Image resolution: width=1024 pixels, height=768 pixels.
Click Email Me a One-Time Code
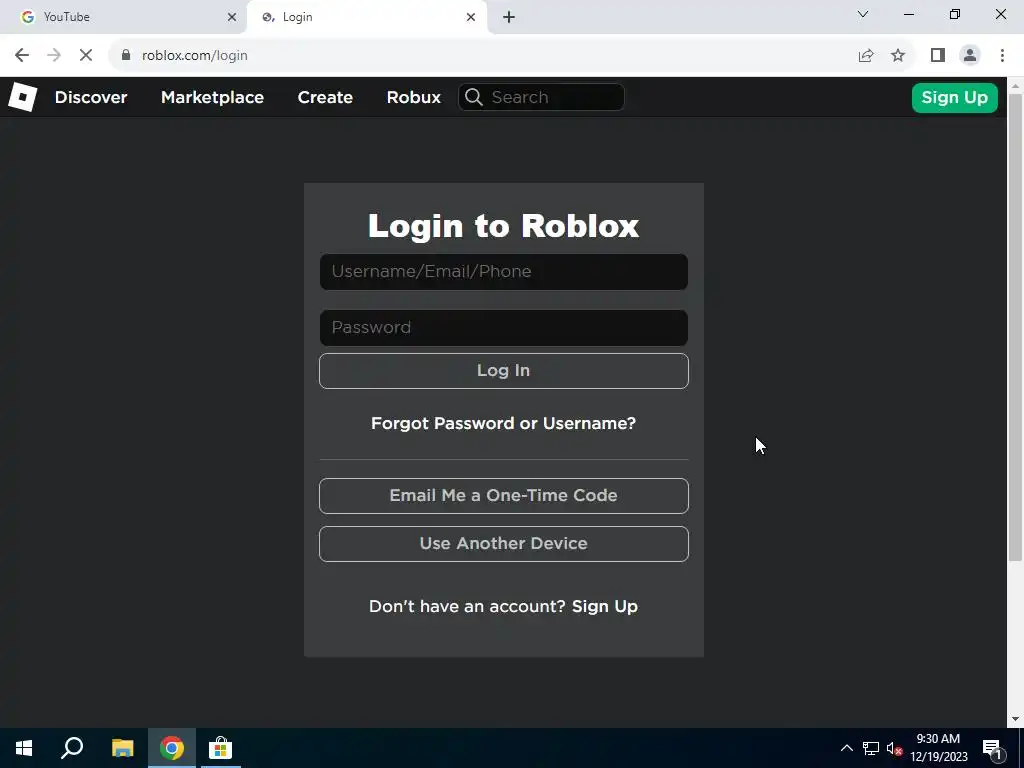tap(504, 496)
